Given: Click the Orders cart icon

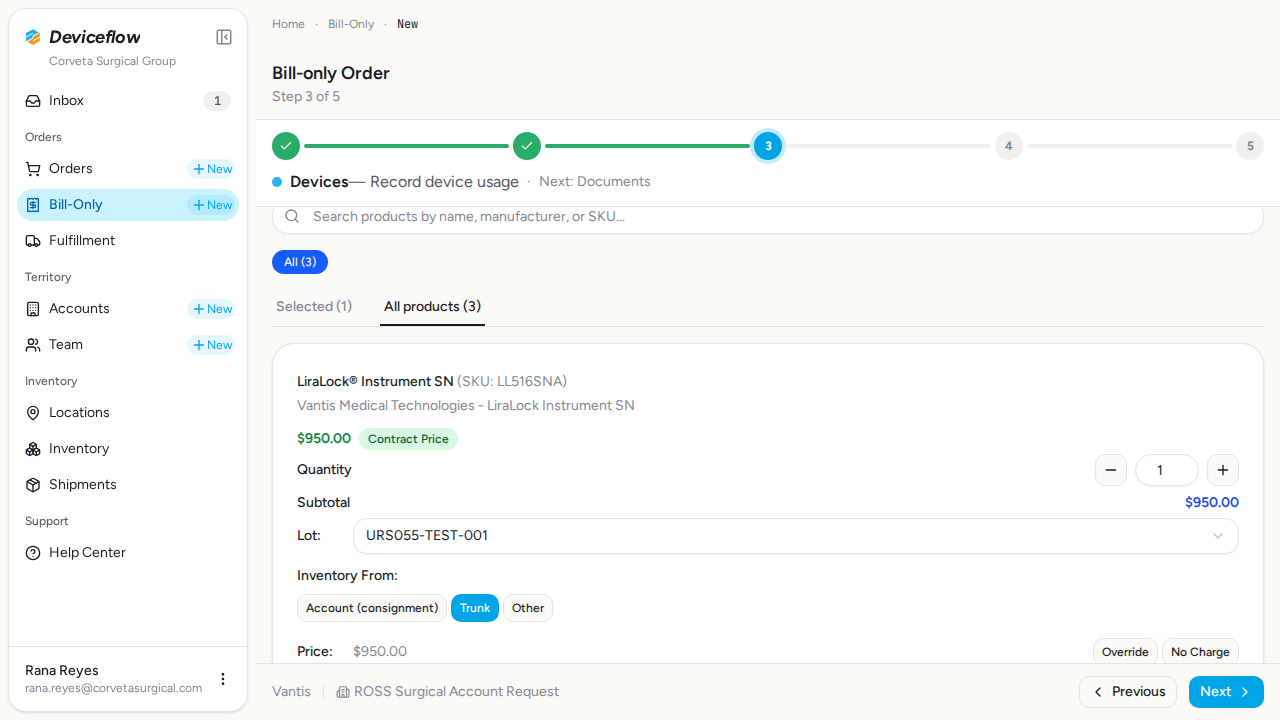Looking at the screenshot, I should tap(33, 169).
